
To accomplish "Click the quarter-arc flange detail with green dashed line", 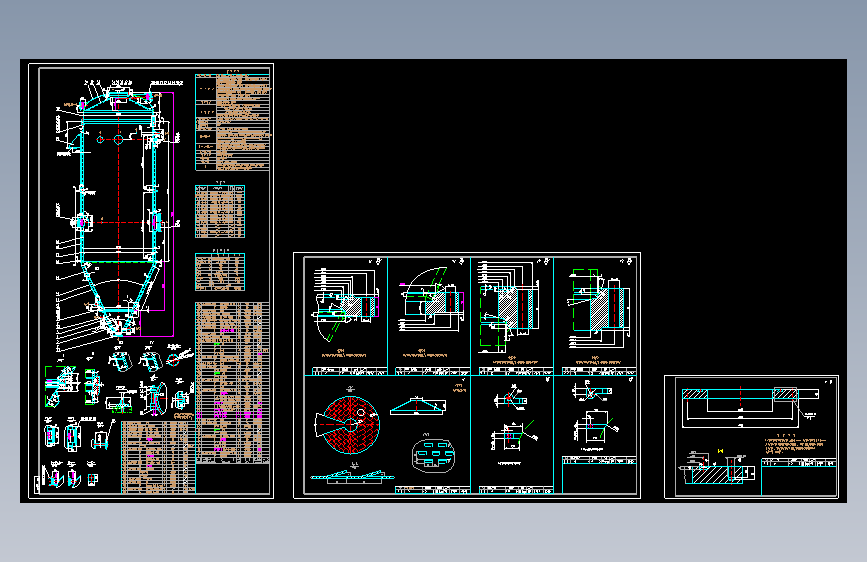I will [x=433, y=299].
